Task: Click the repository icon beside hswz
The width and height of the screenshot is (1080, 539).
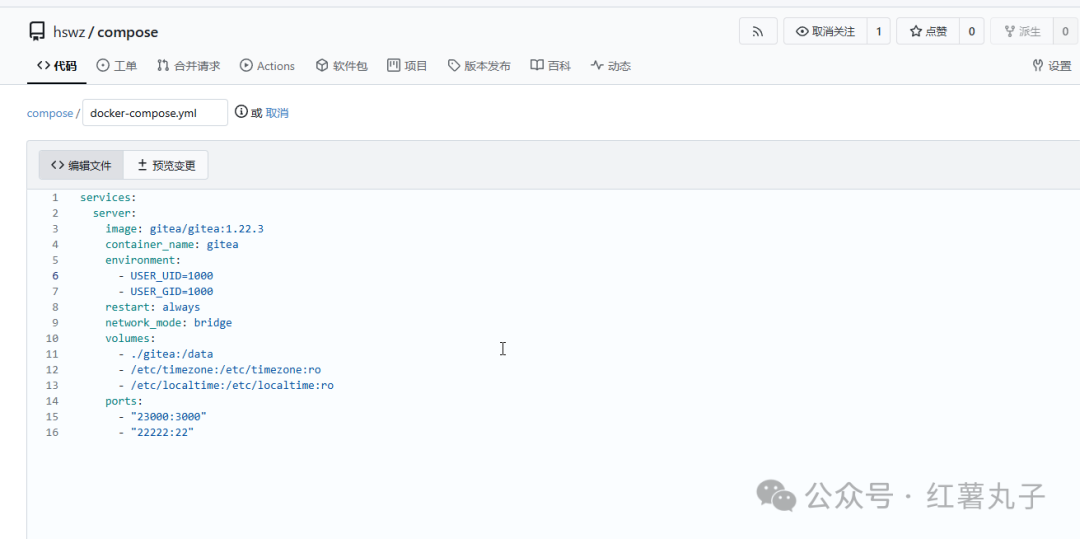Action: (37, 32)
